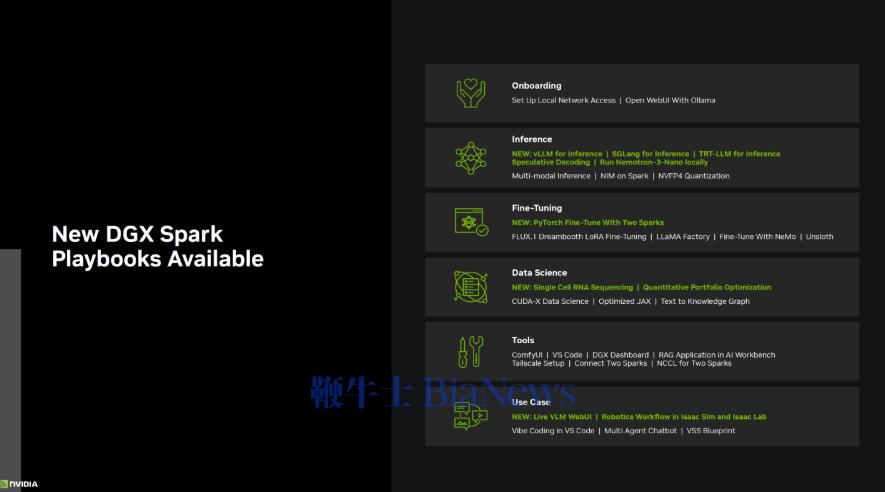Click the Onboarding heart-in-hands icon
The image size is (885, 492).
(x=470, y=93)
